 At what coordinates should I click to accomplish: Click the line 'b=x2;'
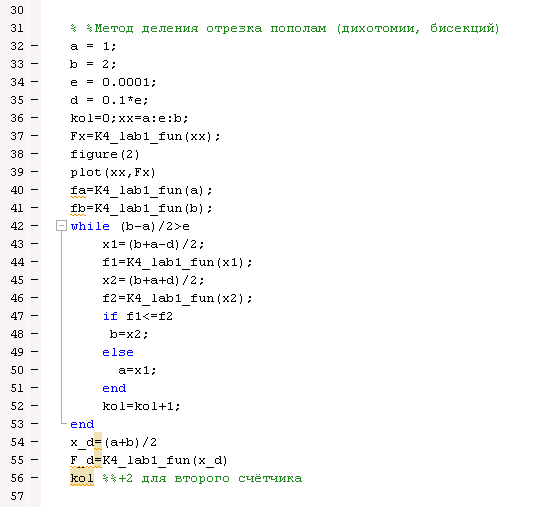click(x=129, y=334)
